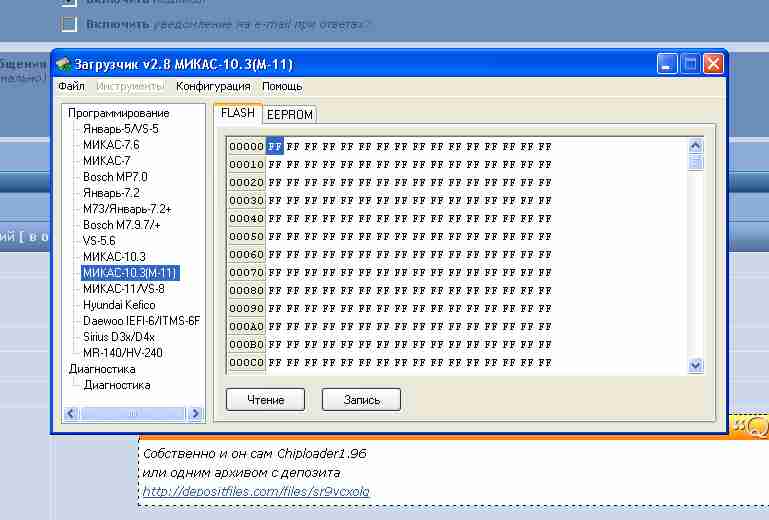
Task: Select the highlighted first byte FF
Action: pos(275,146)
